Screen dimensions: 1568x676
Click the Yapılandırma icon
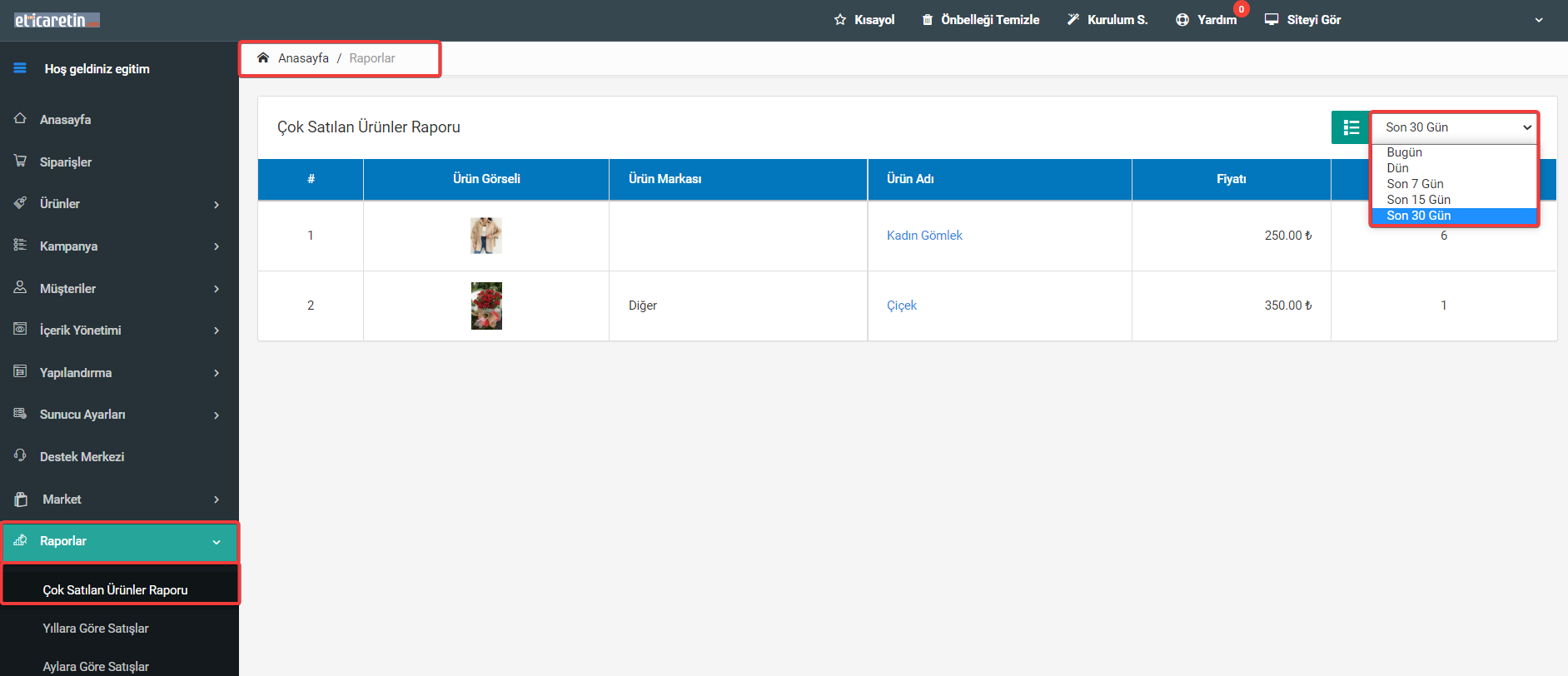(20, 371)
